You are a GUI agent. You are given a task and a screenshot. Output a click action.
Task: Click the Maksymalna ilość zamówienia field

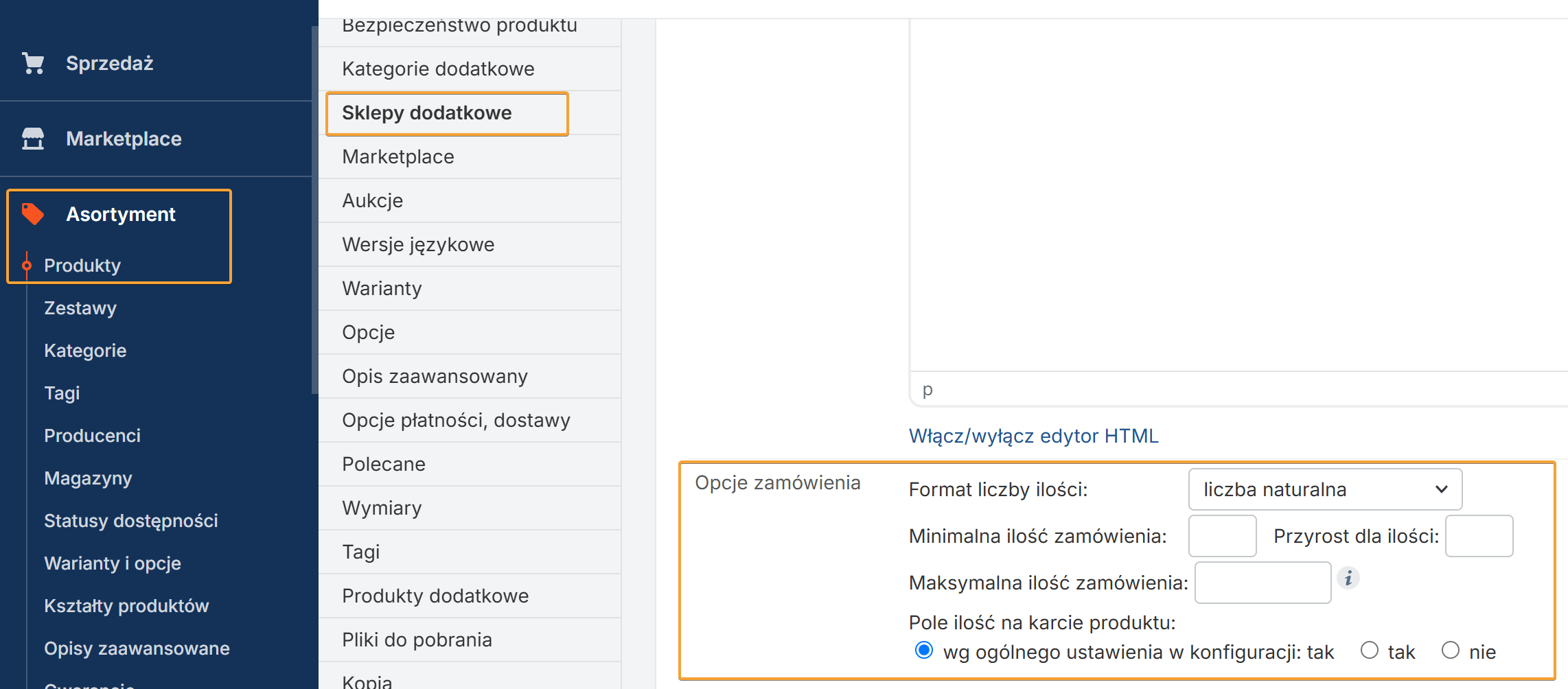1263,583
